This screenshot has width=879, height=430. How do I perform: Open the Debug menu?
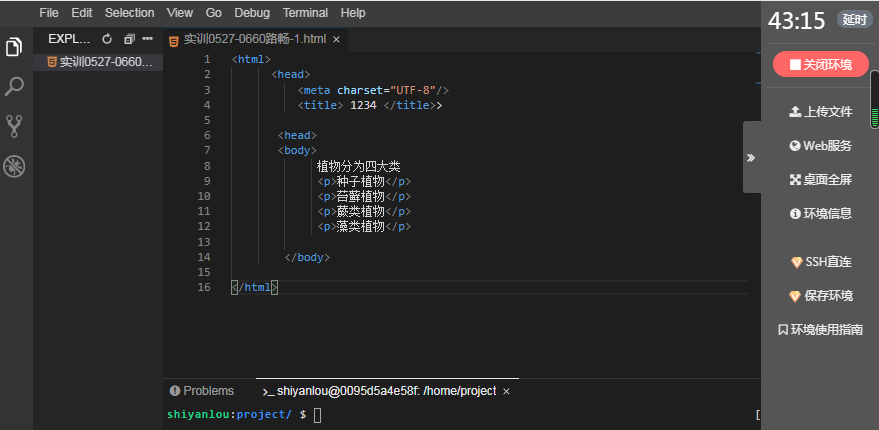252,13
